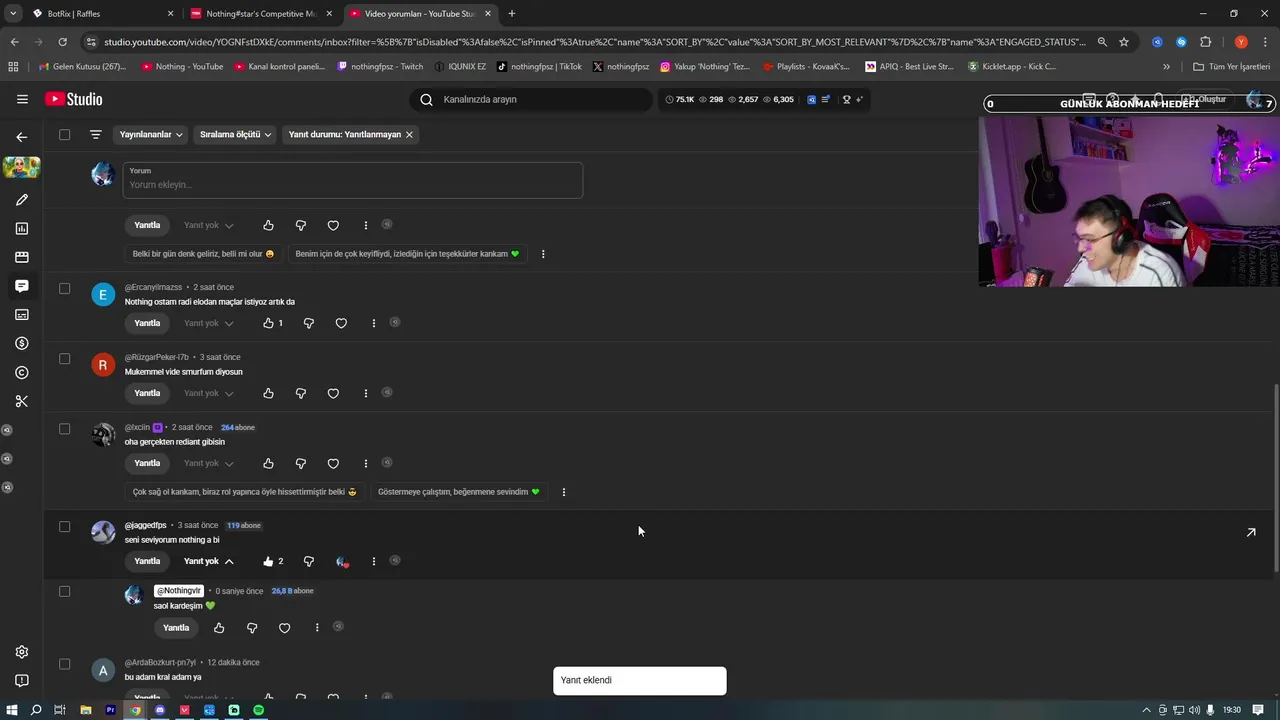1280x720 pixels.
Task: Select the @Ercanyilmazss comment checkbox
Action: click(65, 288)
